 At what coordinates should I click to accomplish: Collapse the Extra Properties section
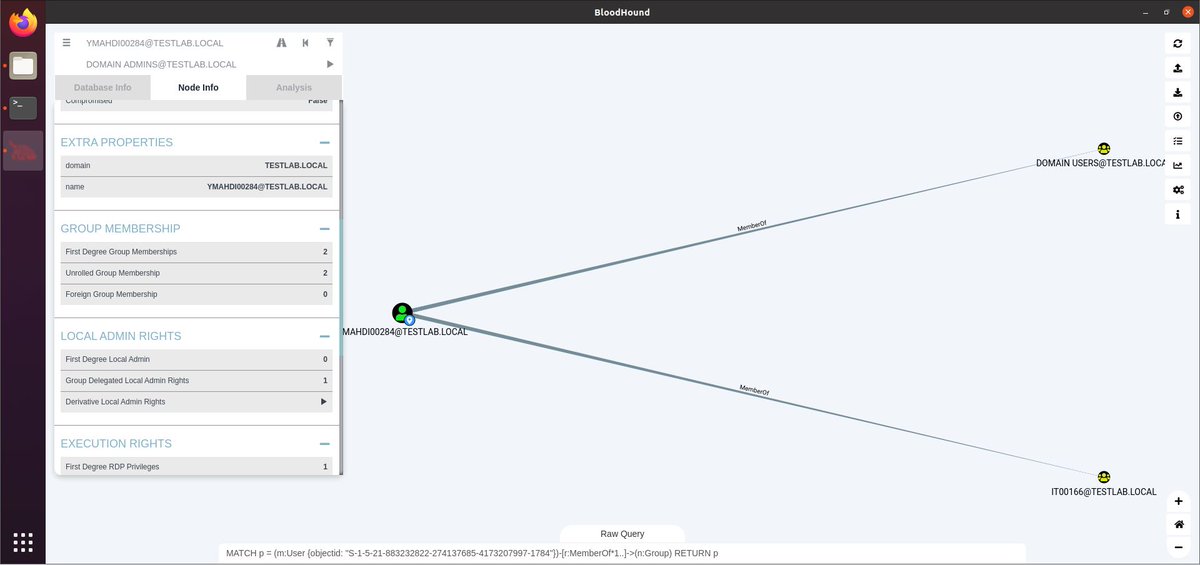tap(325, 143)
